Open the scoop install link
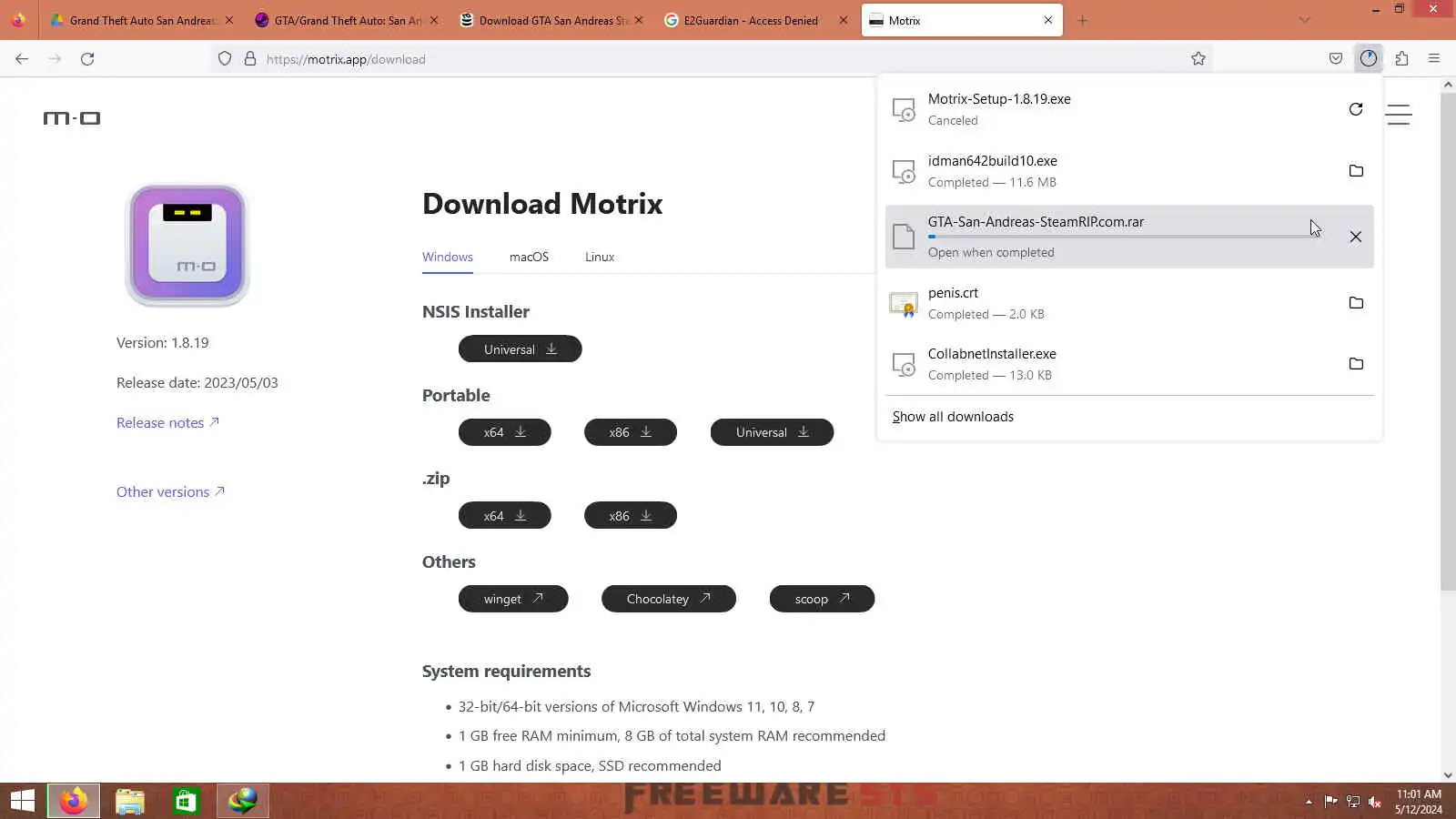The image size is (1456, 819). click(822, 599)
